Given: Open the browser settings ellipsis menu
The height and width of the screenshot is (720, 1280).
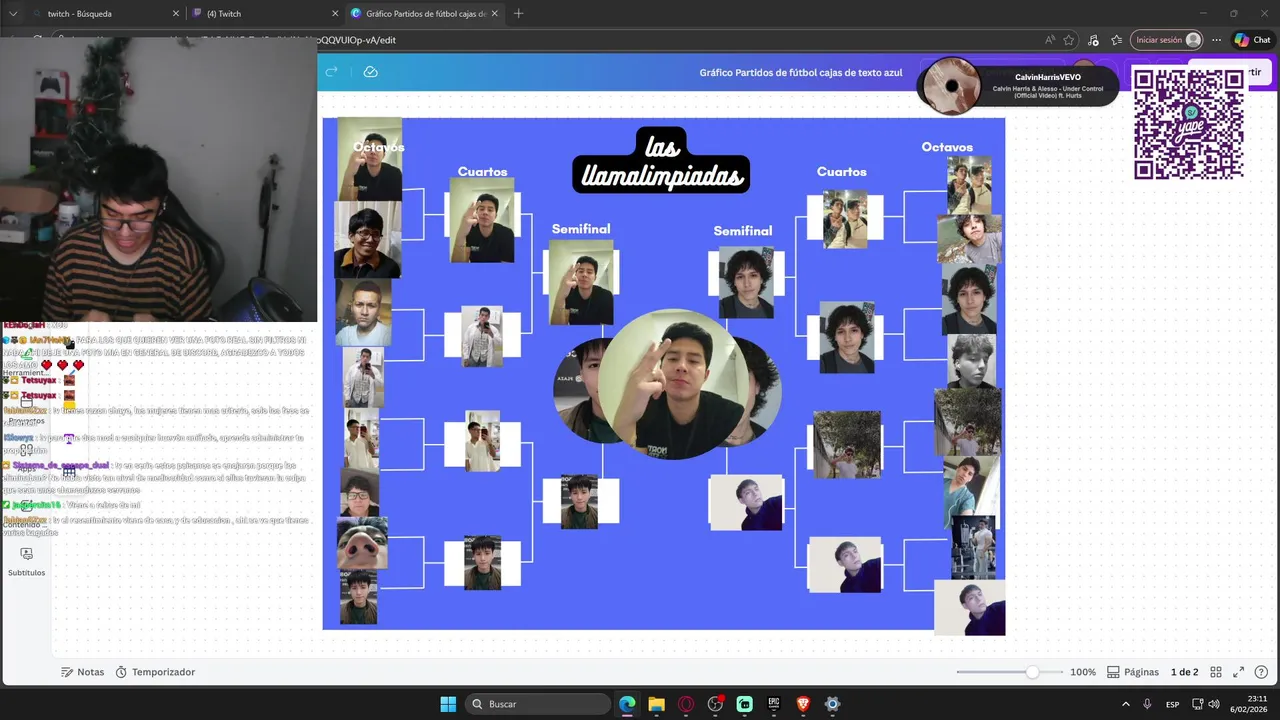Looking at the screenshot, I should coord(1216,40).
